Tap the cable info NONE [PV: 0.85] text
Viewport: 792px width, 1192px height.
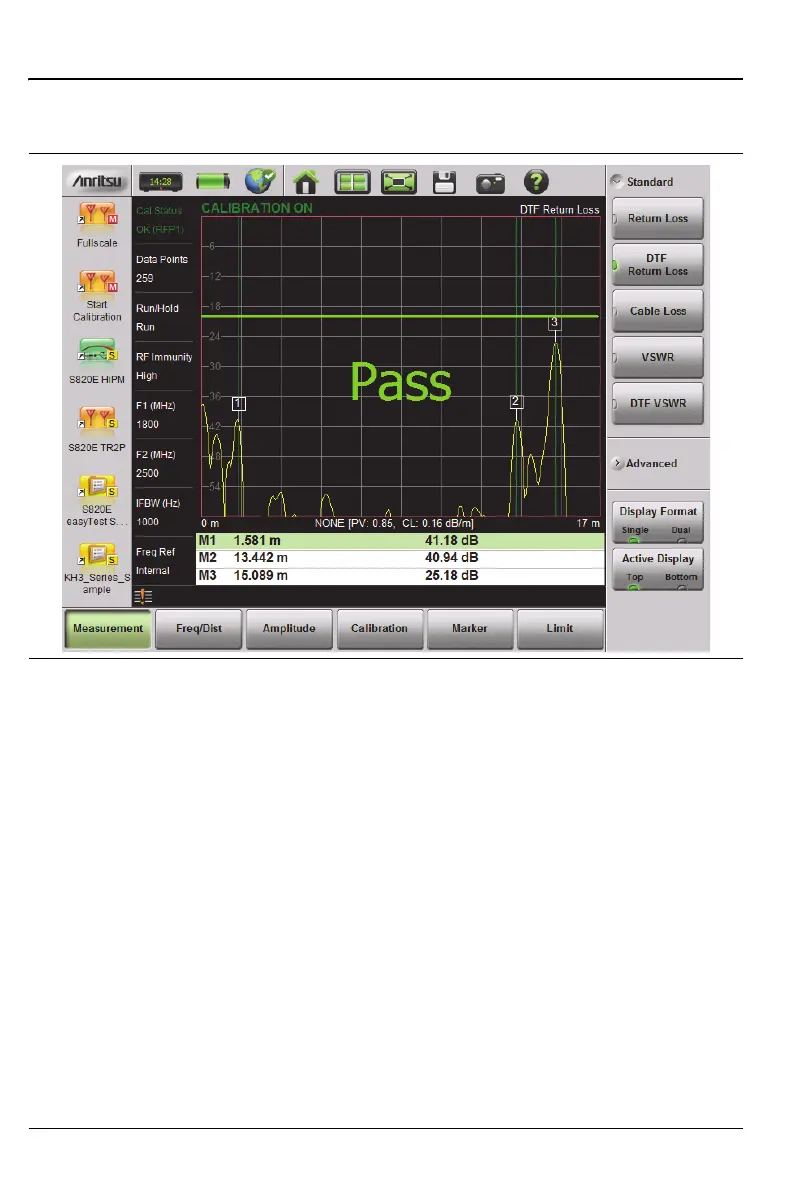pos(394,524)
